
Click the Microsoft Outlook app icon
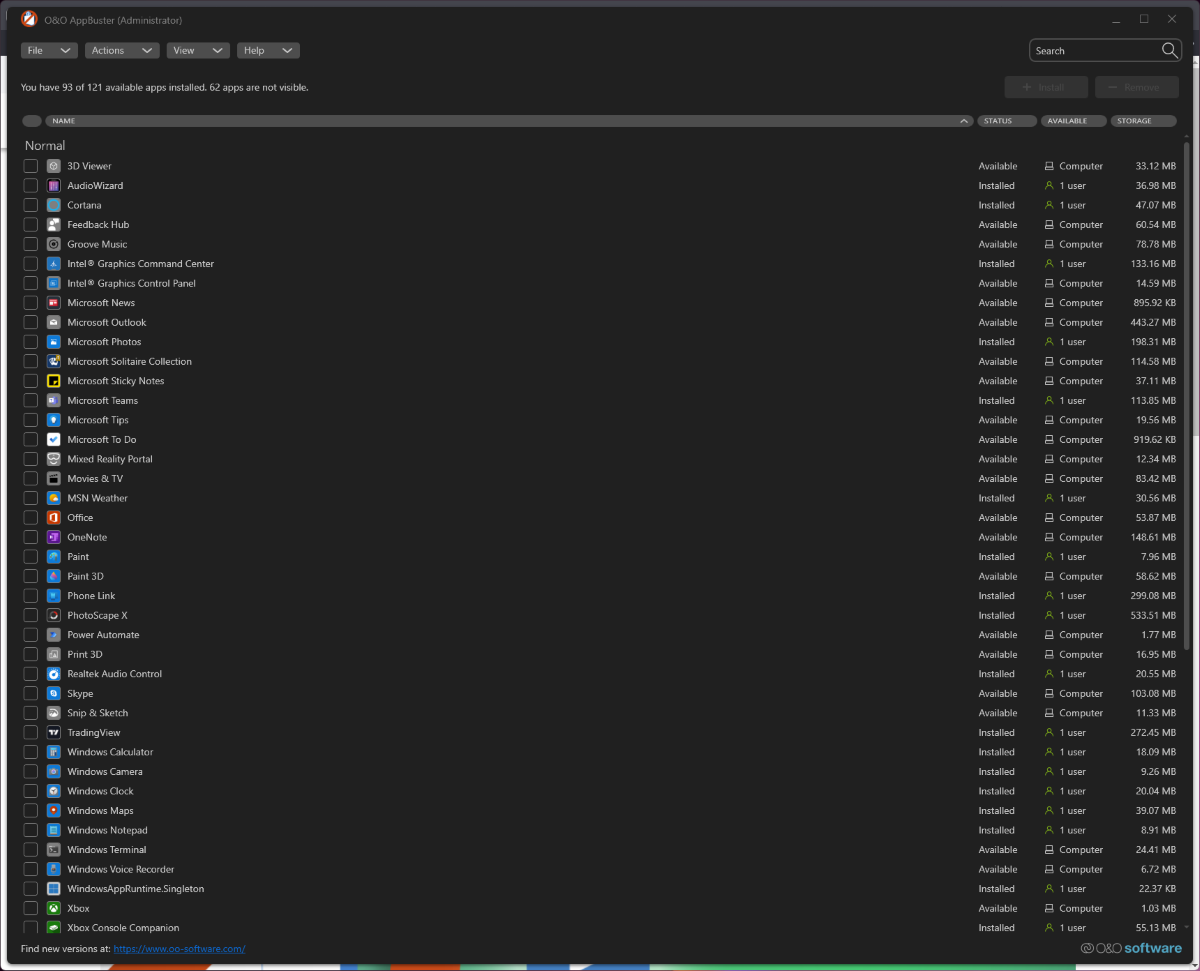click(54, 322)
